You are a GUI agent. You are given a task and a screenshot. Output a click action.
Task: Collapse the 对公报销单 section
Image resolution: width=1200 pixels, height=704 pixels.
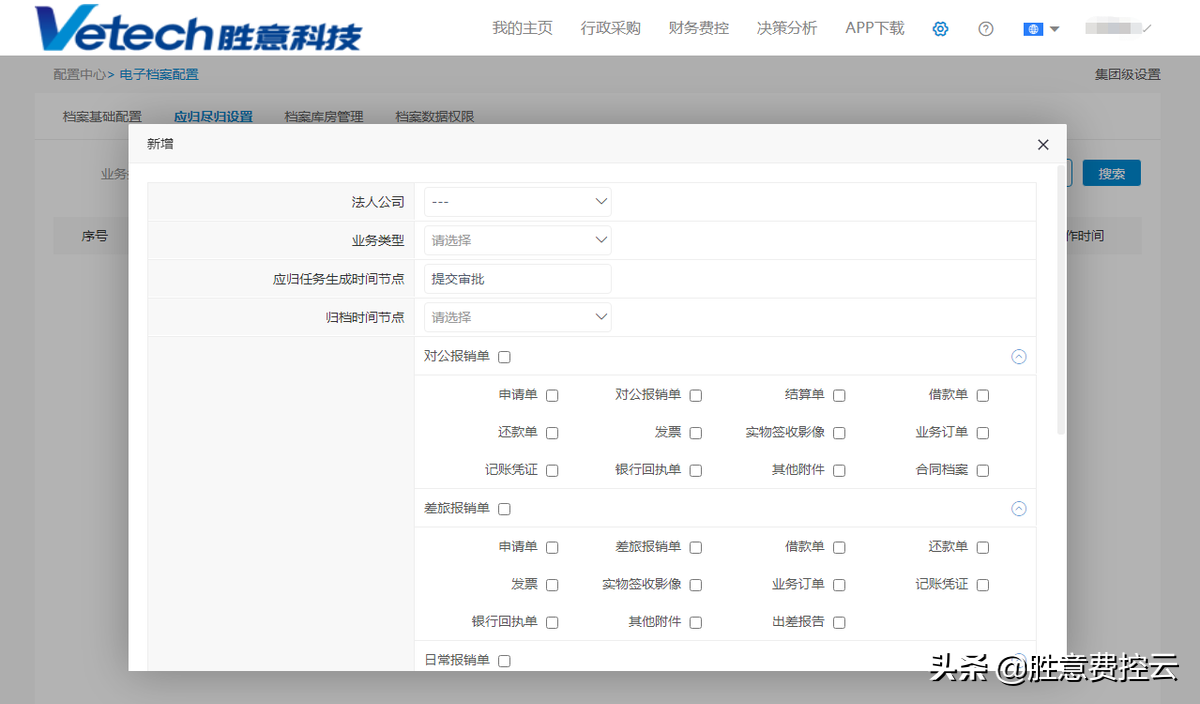1019,356
